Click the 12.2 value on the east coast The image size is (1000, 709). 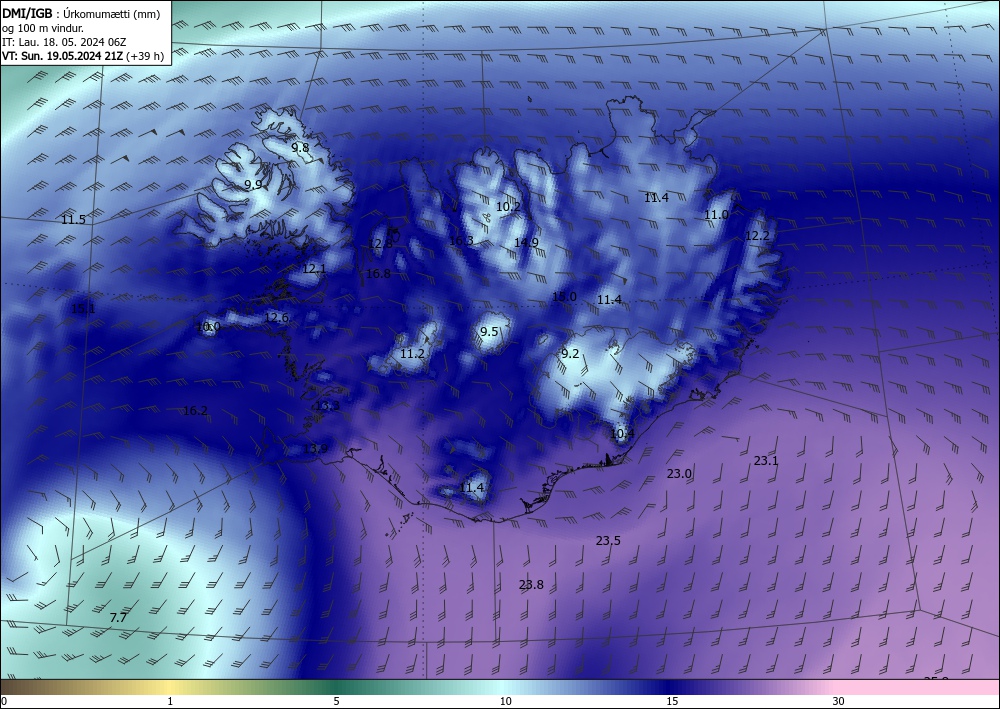click(757, 235)
